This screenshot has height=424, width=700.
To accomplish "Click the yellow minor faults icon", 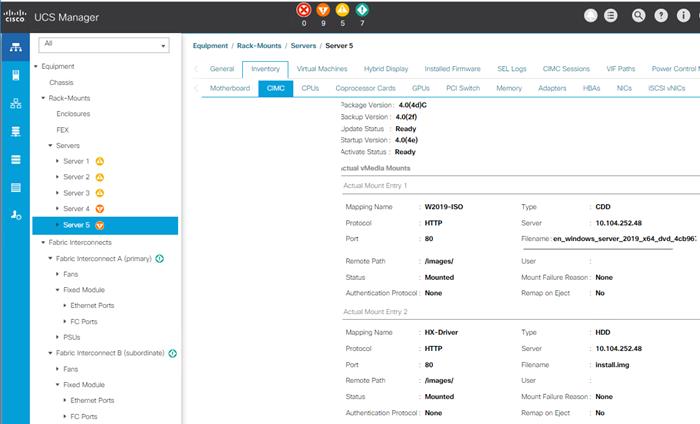I will (x=342, y=10).
